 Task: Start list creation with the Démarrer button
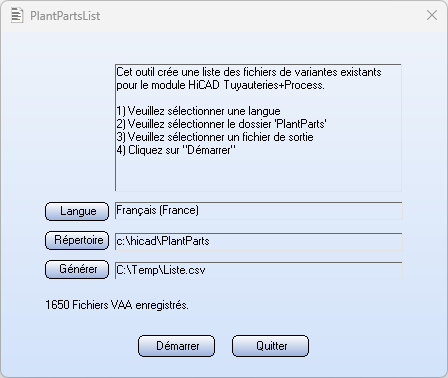point(176,346)
